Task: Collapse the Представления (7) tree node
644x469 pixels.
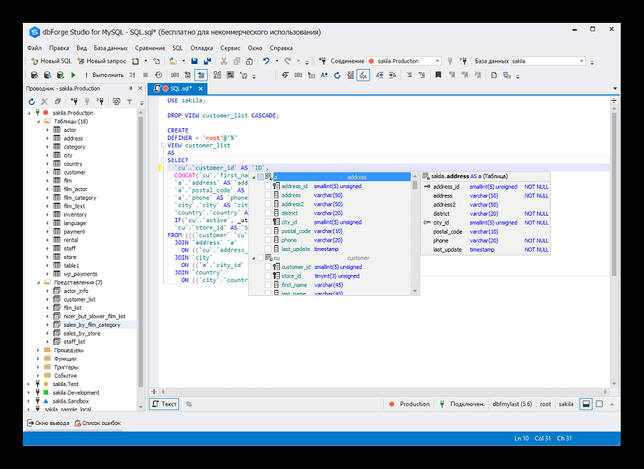Action: (x=39, y=283)
